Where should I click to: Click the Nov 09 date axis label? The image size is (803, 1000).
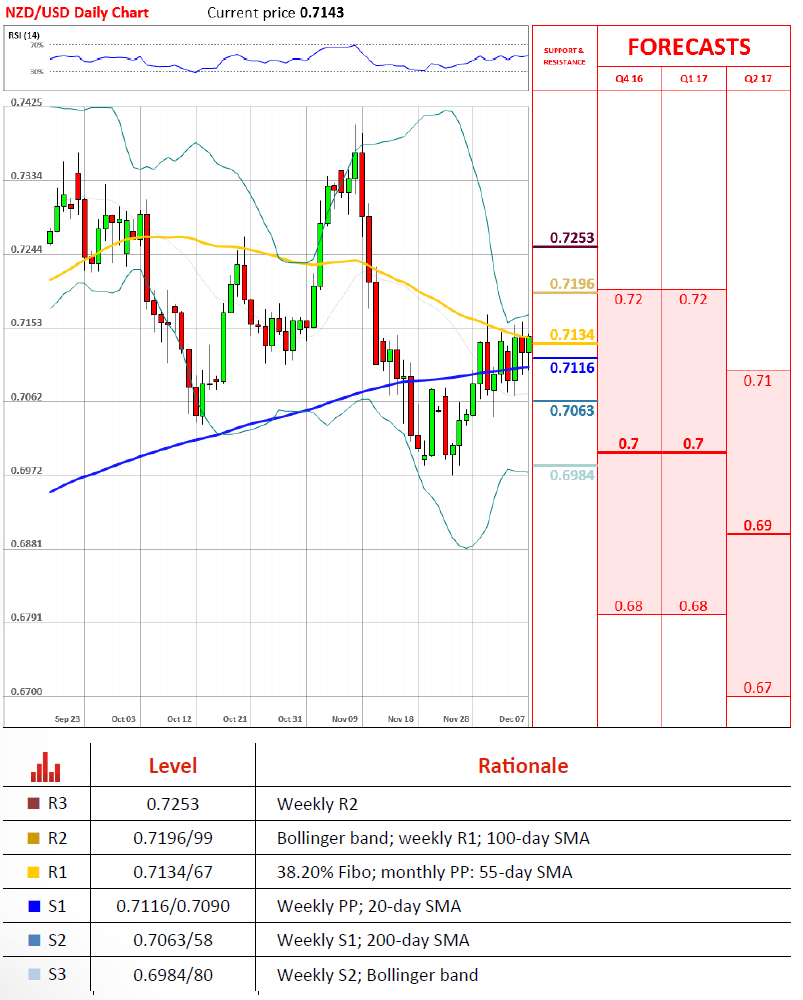click(345, 719)
